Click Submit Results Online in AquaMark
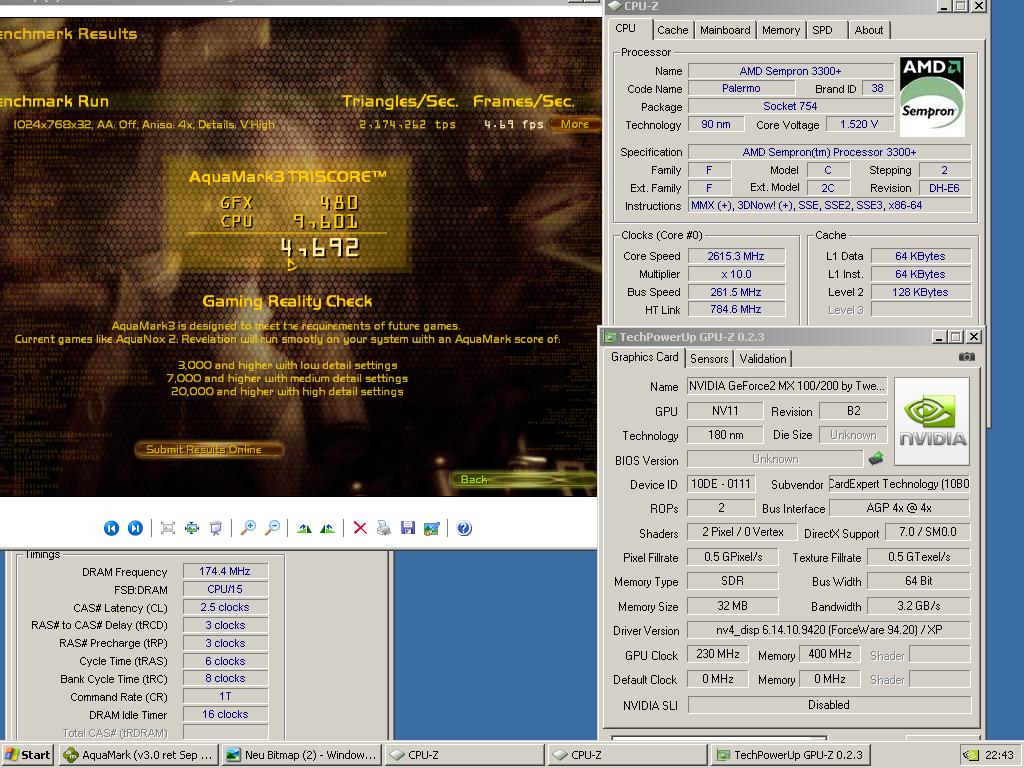 208,449
